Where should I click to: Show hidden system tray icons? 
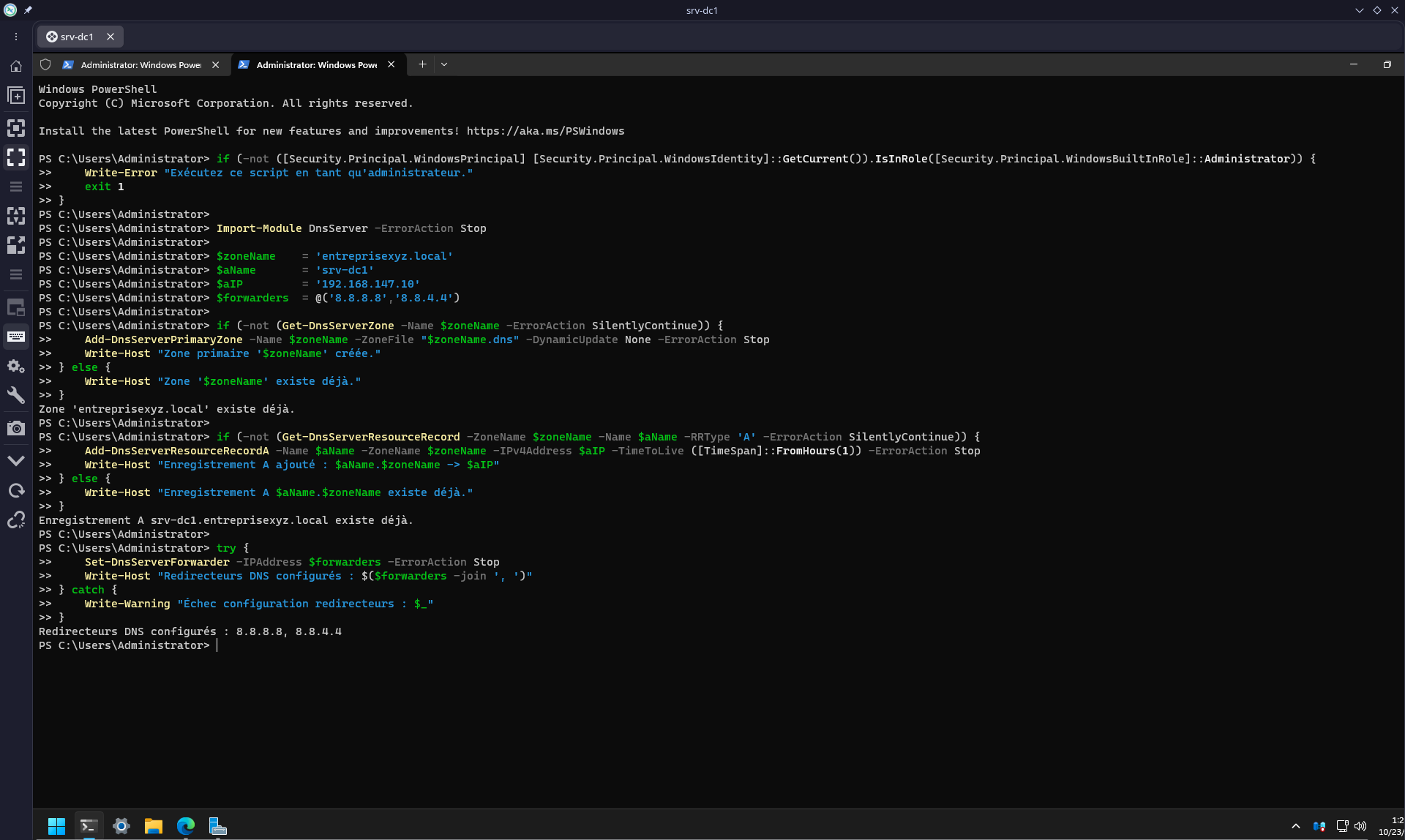click(x=1296, y=826)
